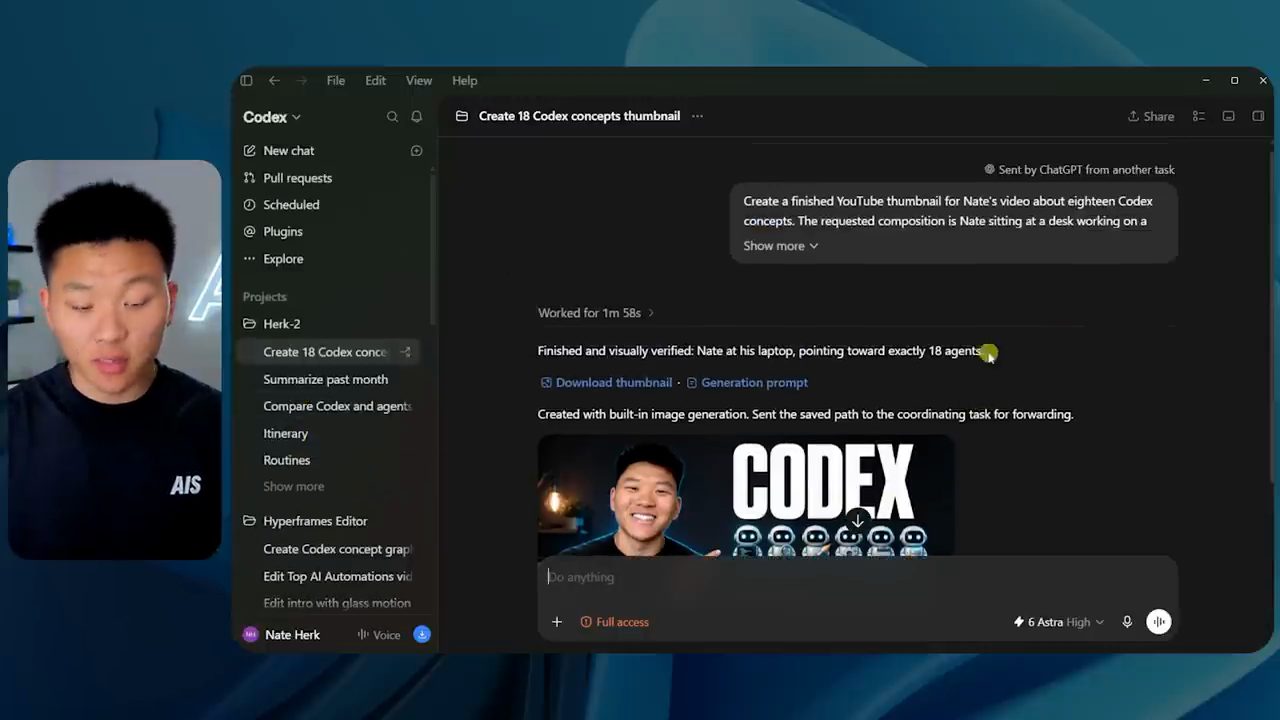Viewport: 1280px width, 720px height.
Task: Open notifications bell in the sidebar
Action: [417, 117]
